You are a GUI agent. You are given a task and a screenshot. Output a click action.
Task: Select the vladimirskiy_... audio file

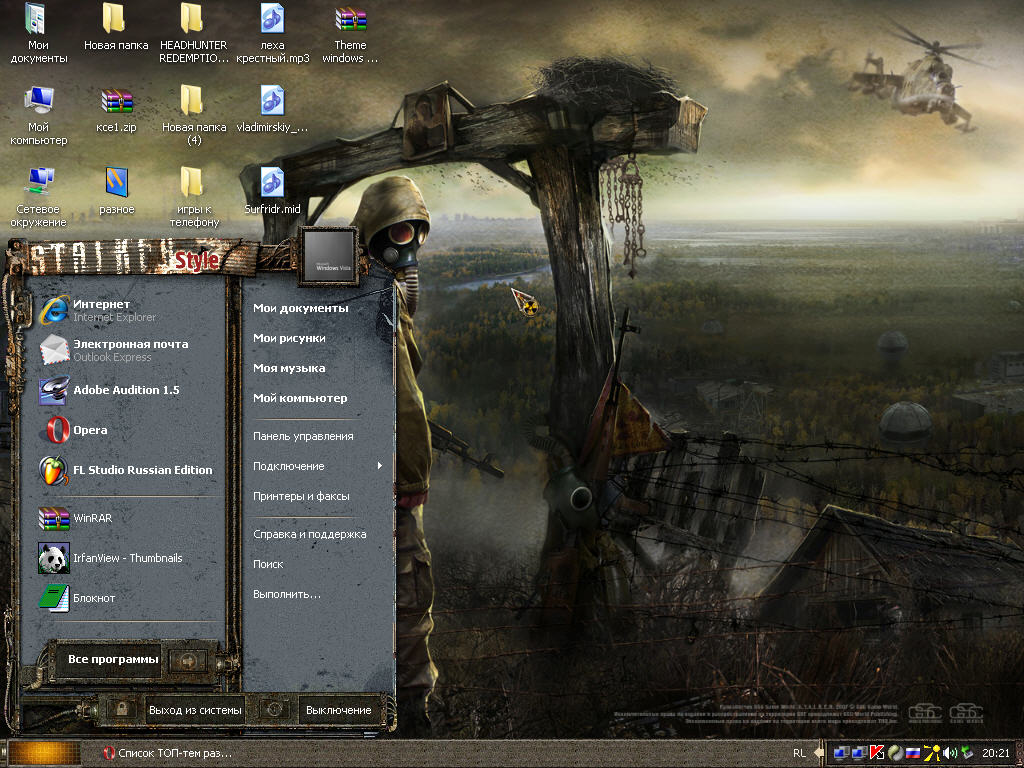(x=272, y=110)
